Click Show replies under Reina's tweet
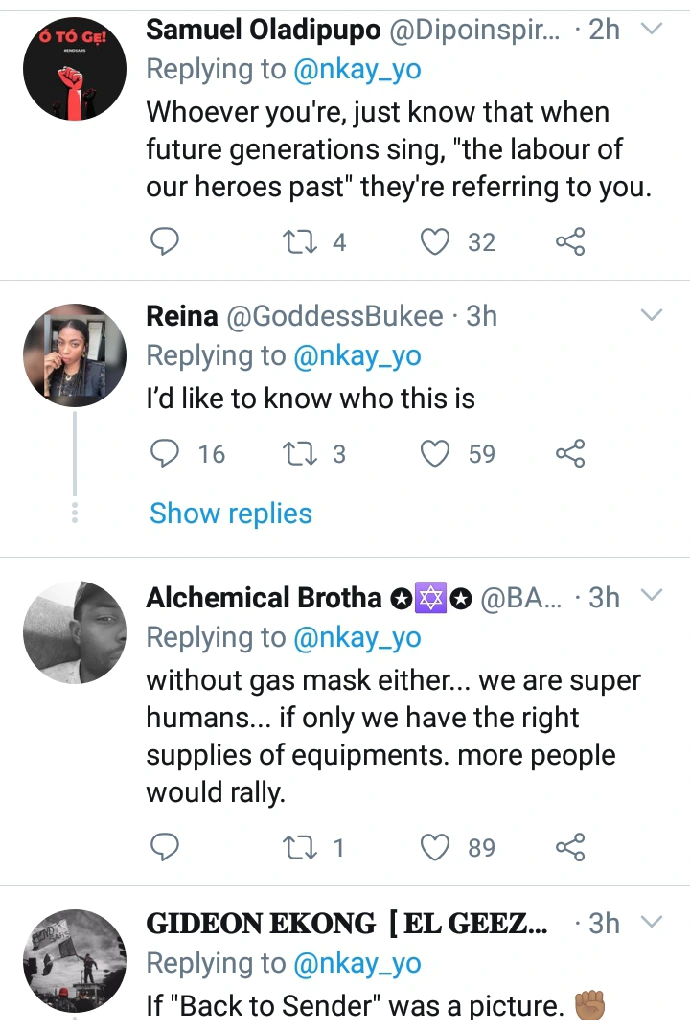This screenshot has height=1020, width=690. click(231, 513)
